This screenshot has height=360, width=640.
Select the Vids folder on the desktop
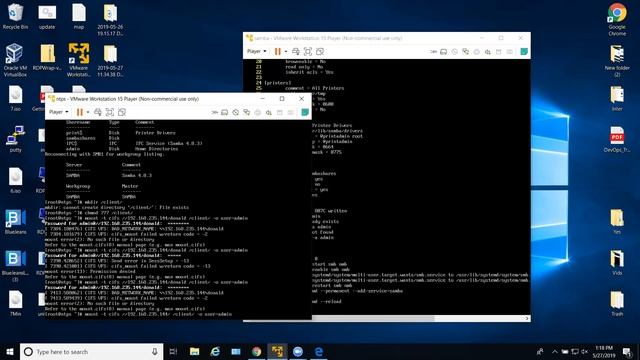617,262
